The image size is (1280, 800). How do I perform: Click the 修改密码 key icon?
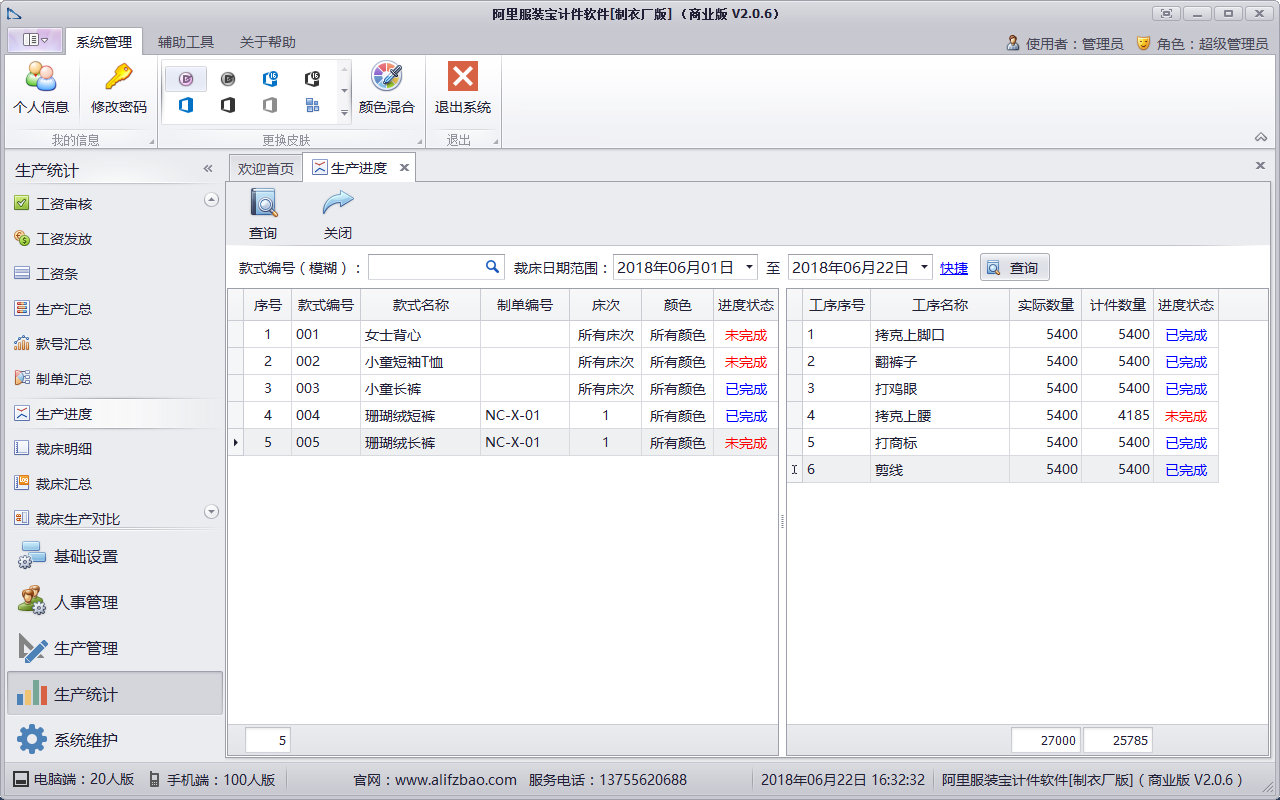tap(119, 77)
